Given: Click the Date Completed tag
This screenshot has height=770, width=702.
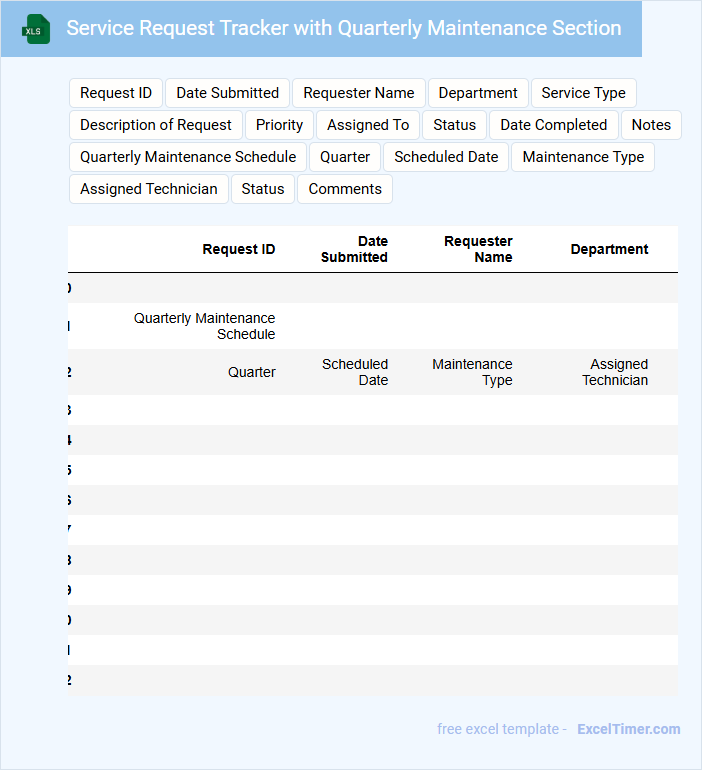Looking at the screenshot, I should [x=554, y=125].
